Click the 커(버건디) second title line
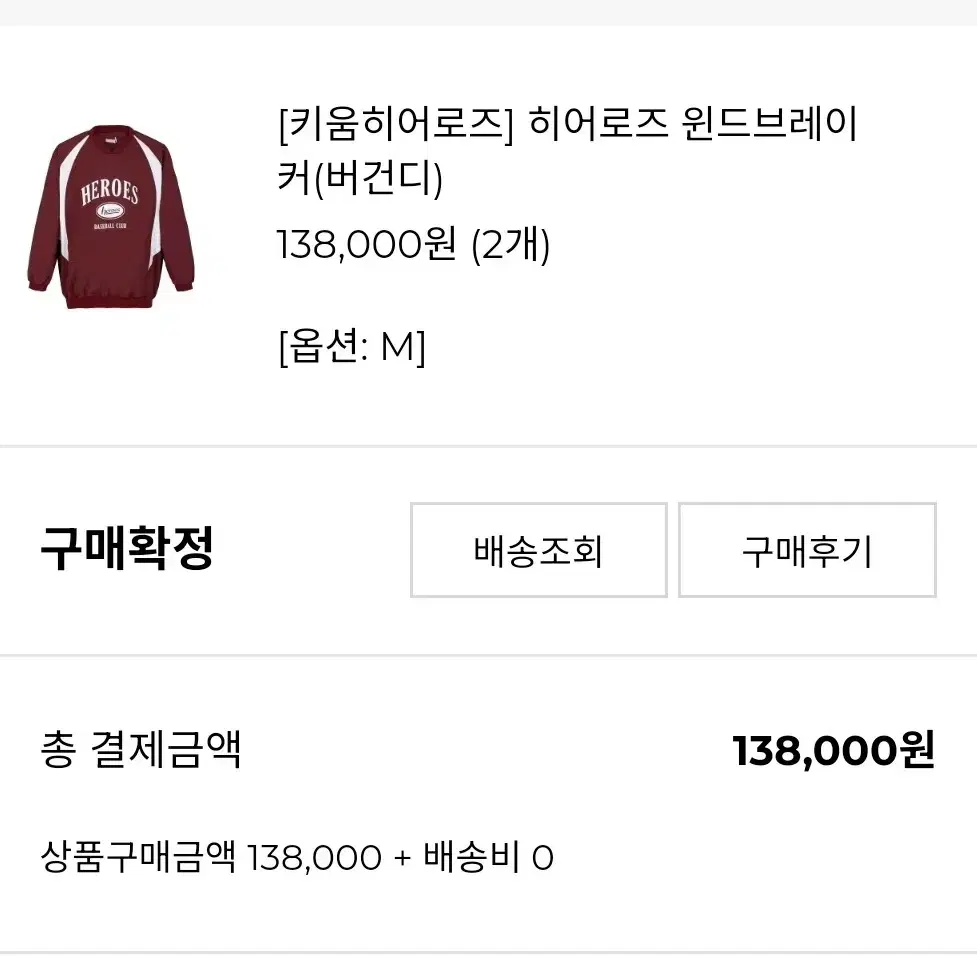This screenshot has height=977, width=977. point(360,178)
